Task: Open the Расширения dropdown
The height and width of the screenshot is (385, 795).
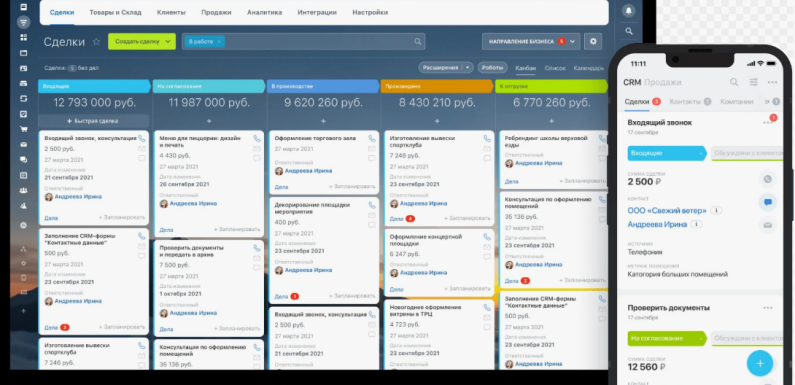Action: (467, 67)
